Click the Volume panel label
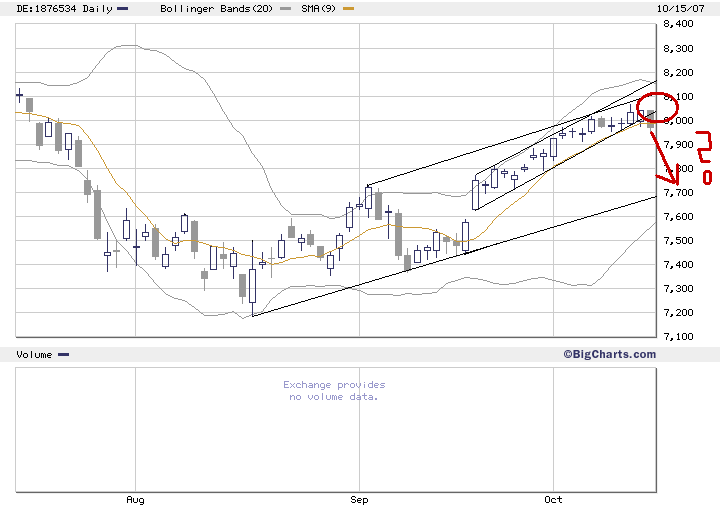 (34, 354)
